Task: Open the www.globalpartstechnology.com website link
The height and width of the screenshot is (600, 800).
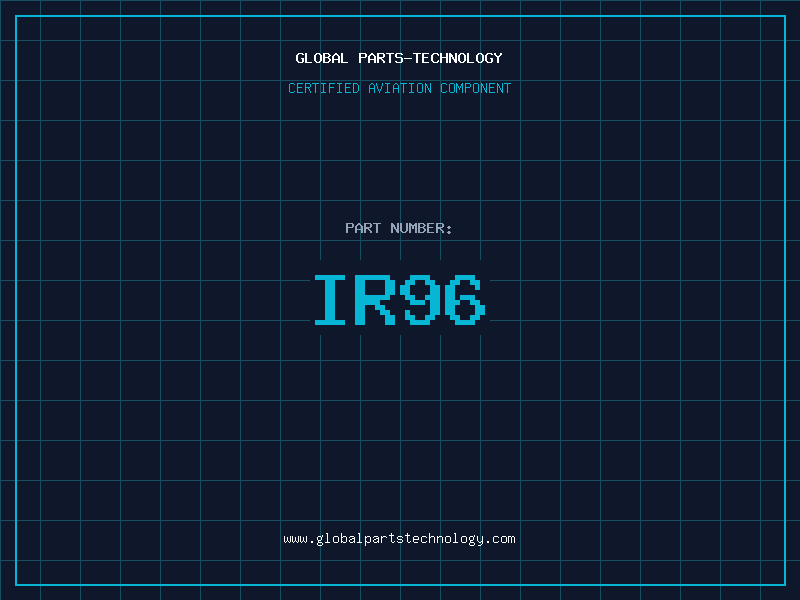Action: (399, 539)
